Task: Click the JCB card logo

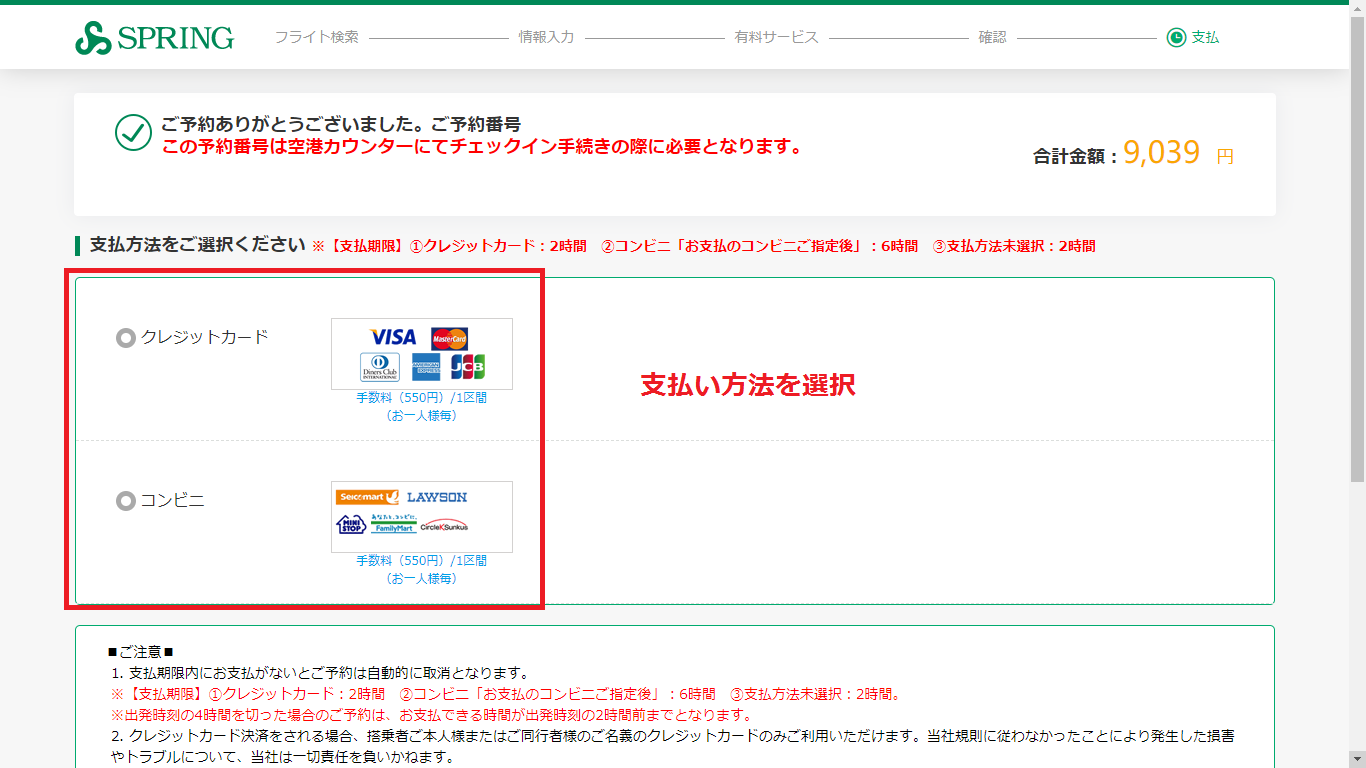Action: [467, 367]
